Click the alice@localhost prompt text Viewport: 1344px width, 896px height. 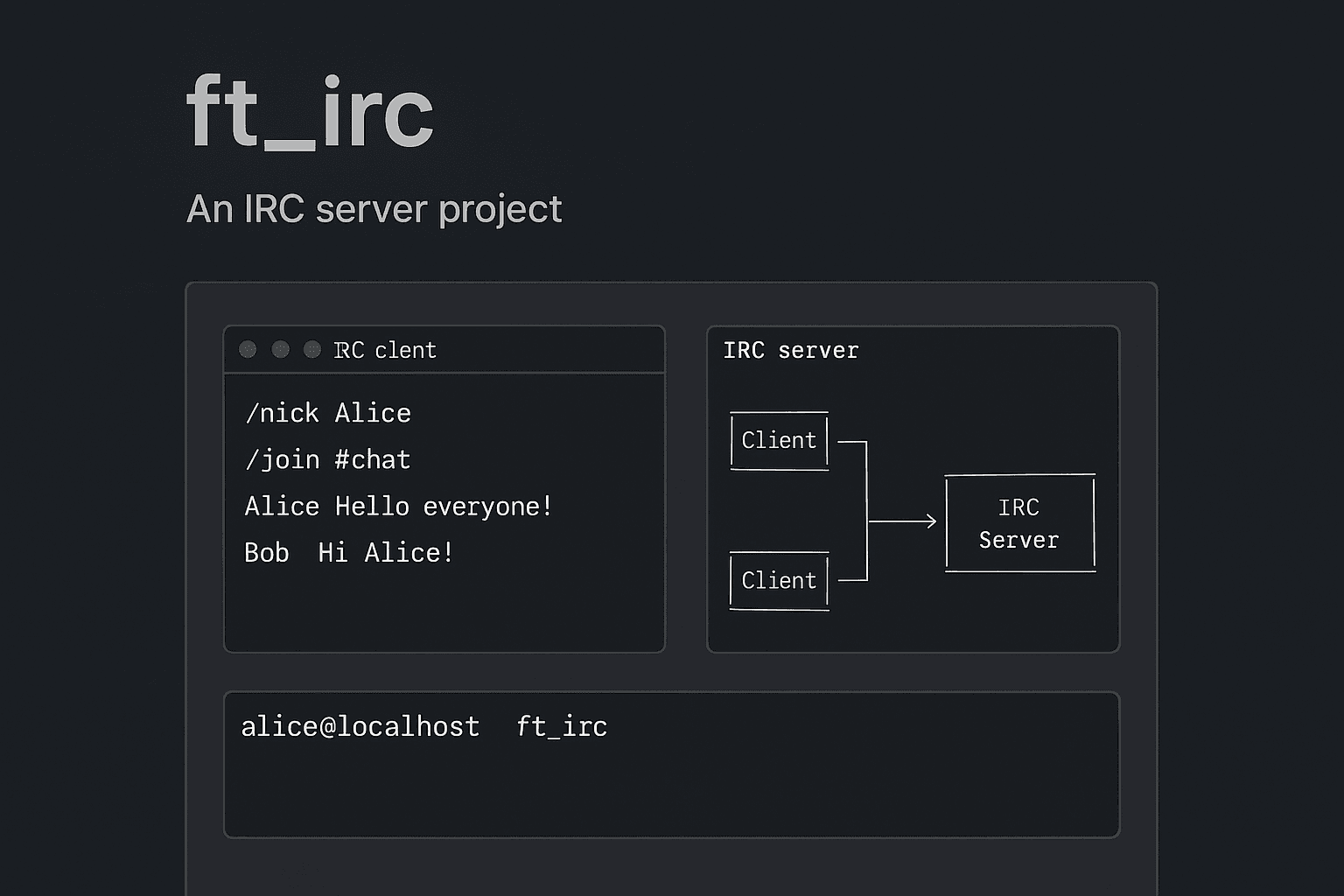click(x=360, y=727)
